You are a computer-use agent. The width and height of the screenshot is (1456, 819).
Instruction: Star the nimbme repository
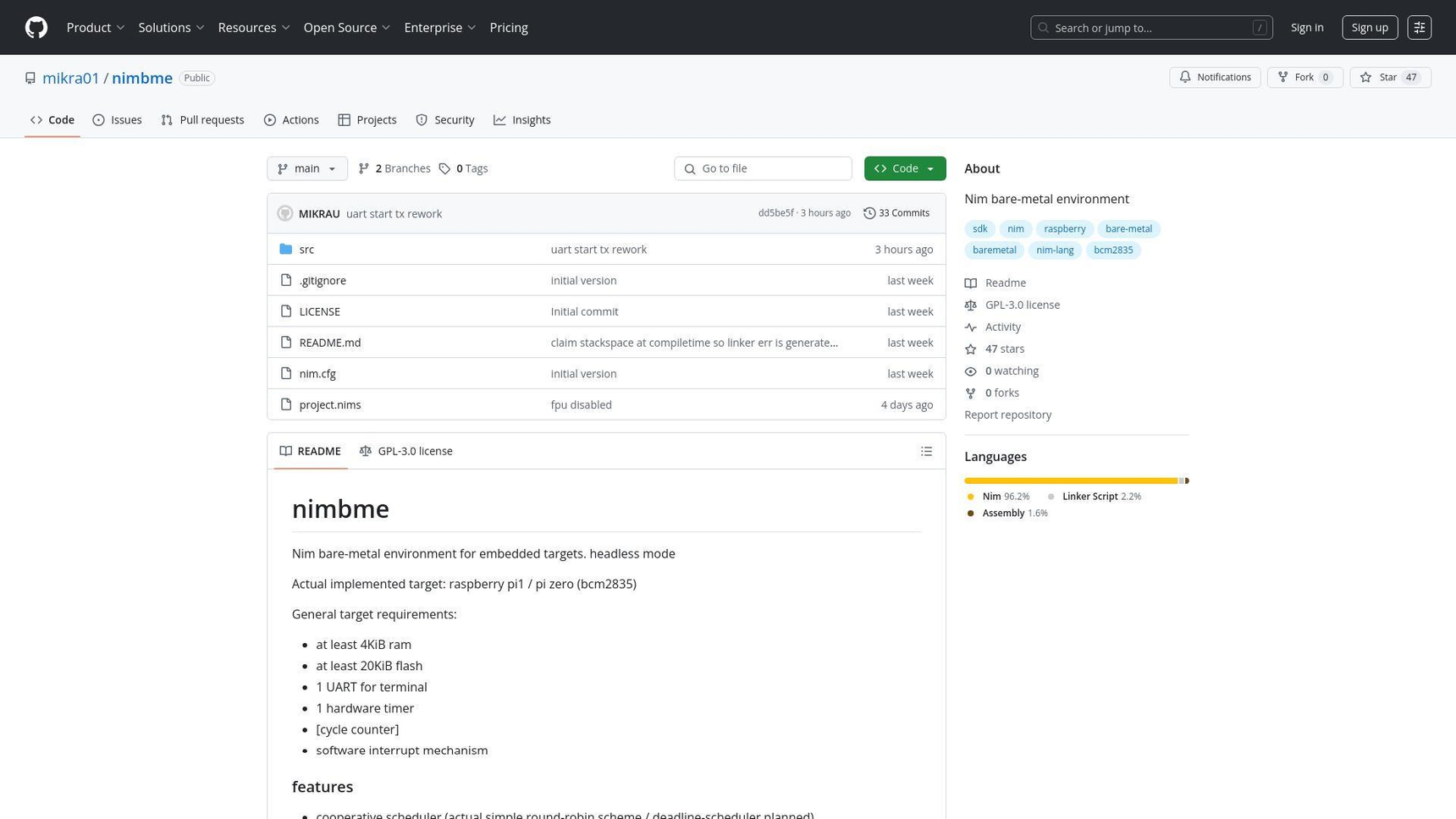tap(1390, 77)
